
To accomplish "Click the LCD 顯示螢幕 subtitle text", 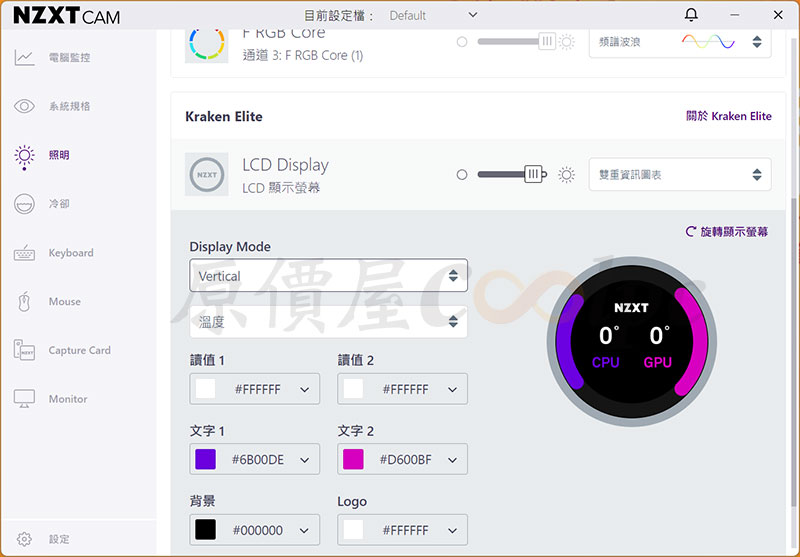I will coord(281,188).
